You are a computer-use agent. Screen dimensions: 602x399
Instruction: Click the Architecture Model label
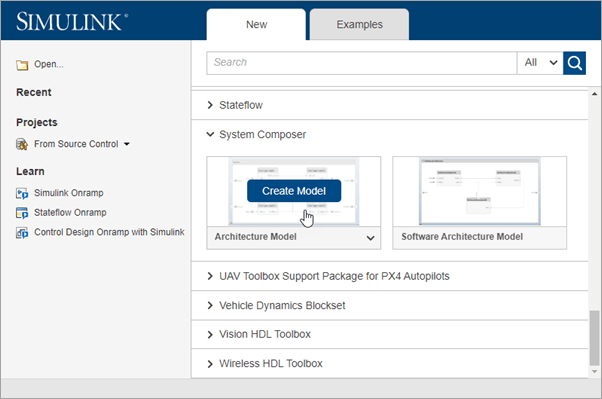255,237
